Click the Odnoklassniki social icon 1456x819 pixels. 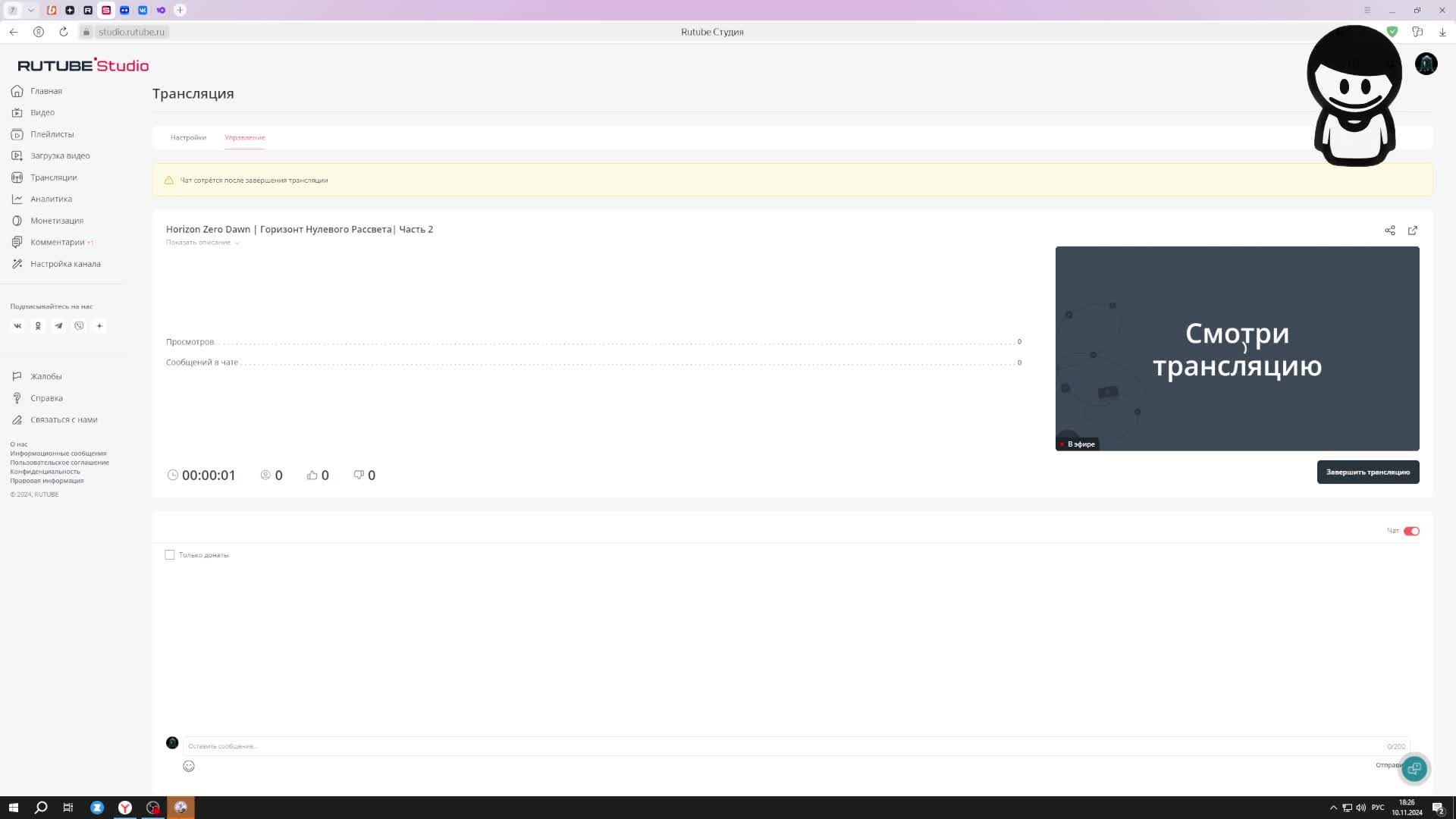(x=38, y=326)
